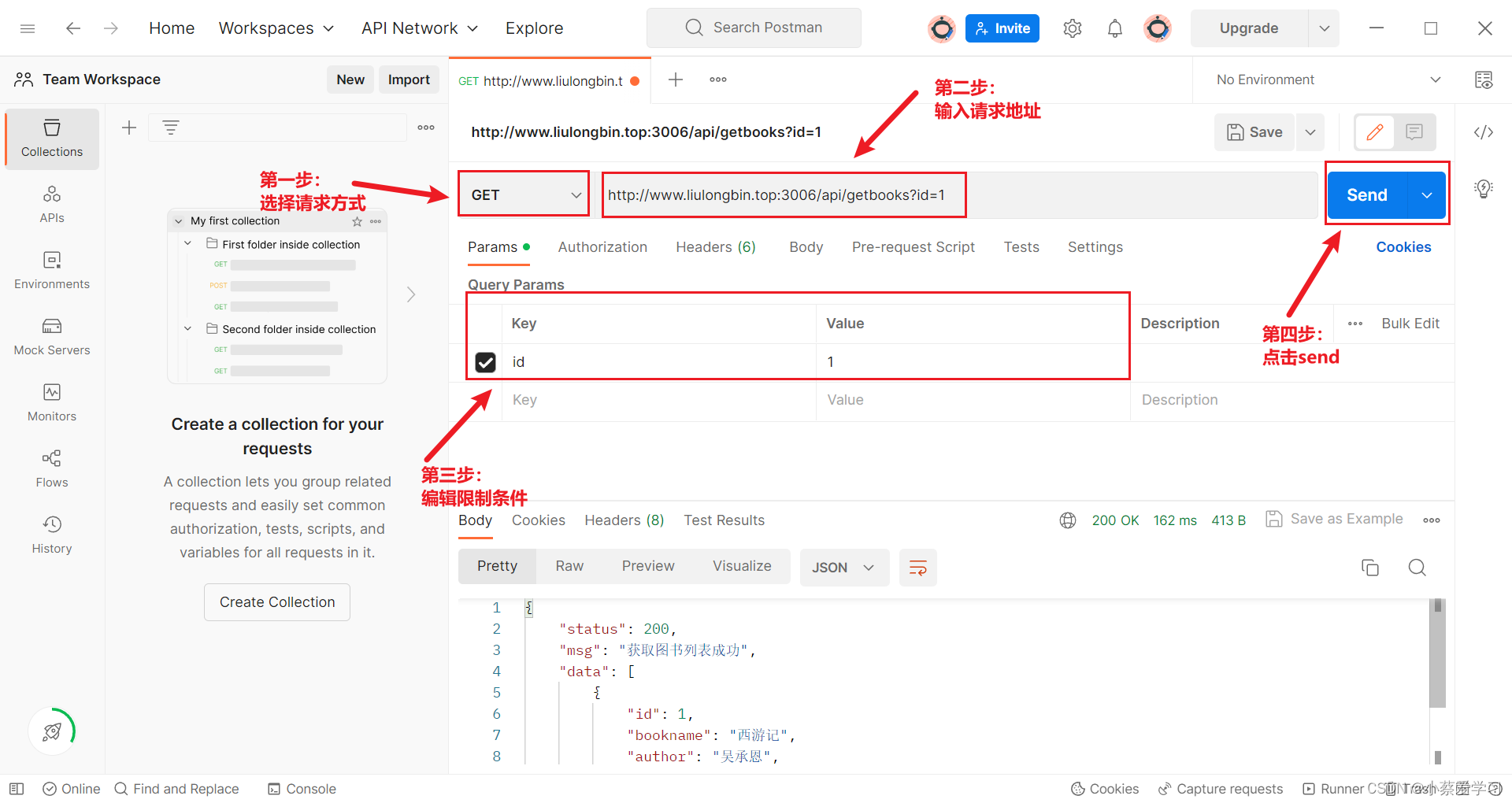Click the Import button
Viewport: 1512px width, 803px height.
coord(409,80)
